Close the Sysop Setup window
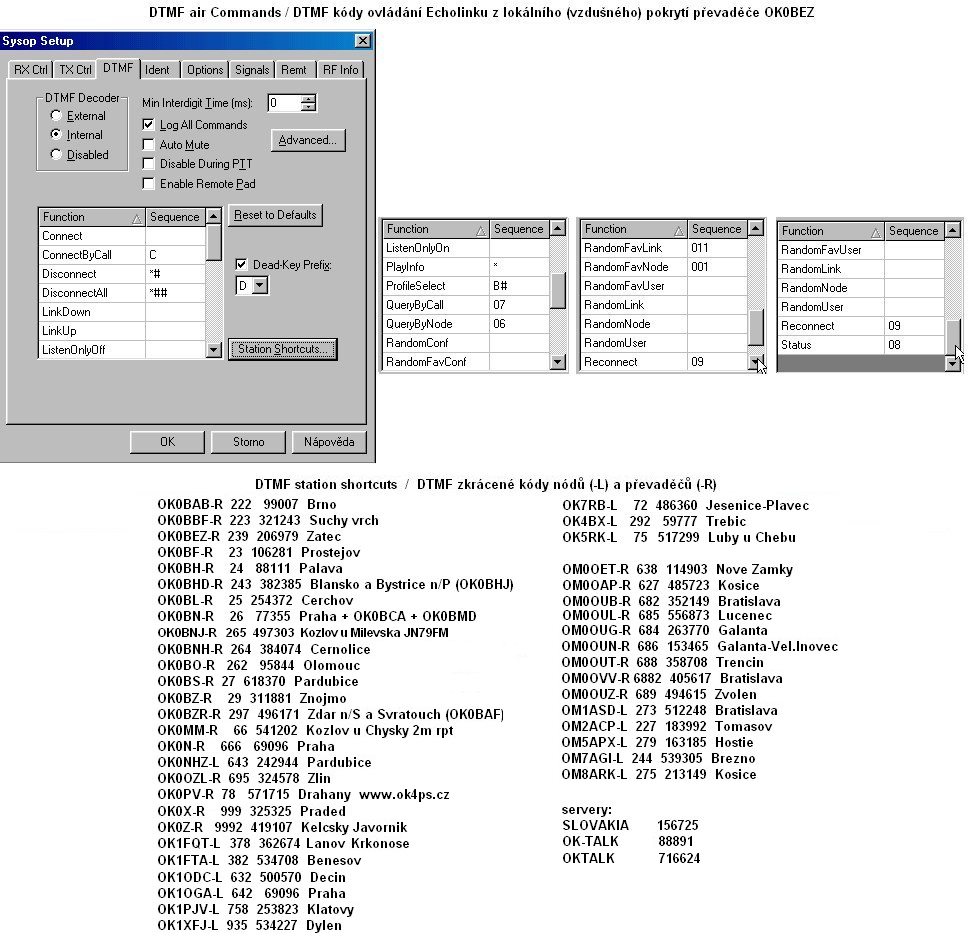 click(363, 41)
